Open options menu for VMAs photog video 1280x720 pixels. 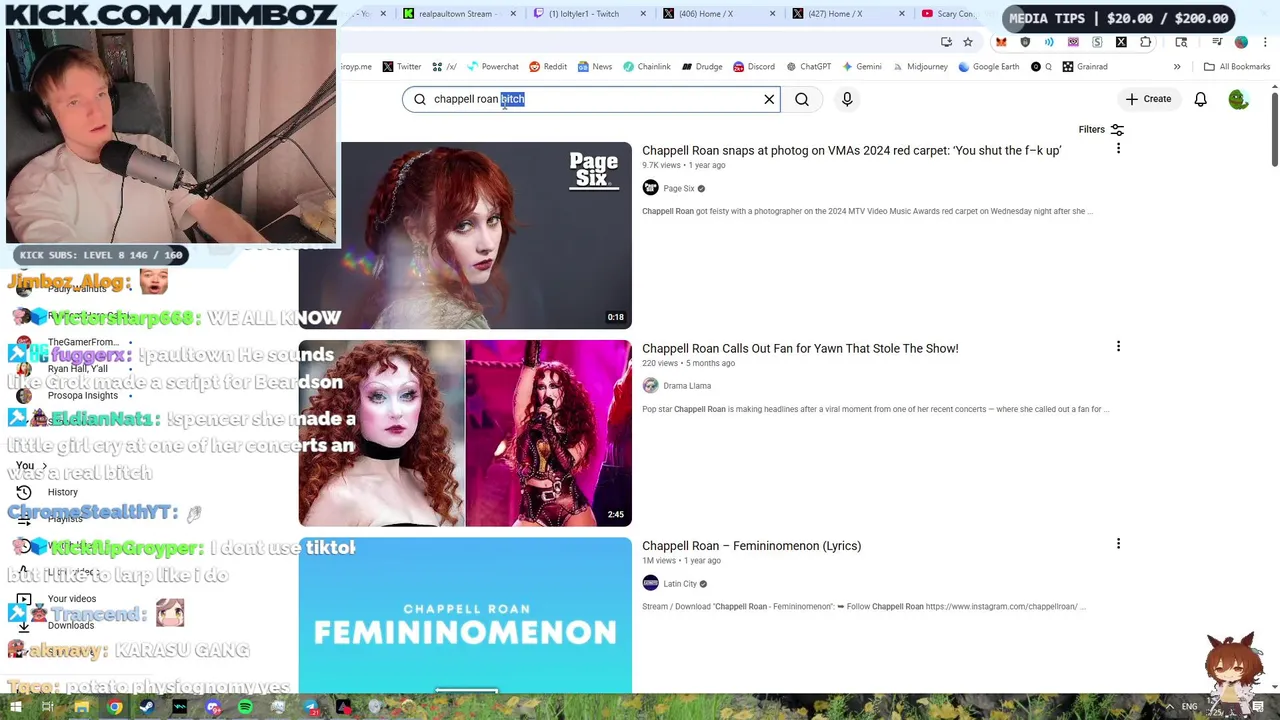[1118, 148]
